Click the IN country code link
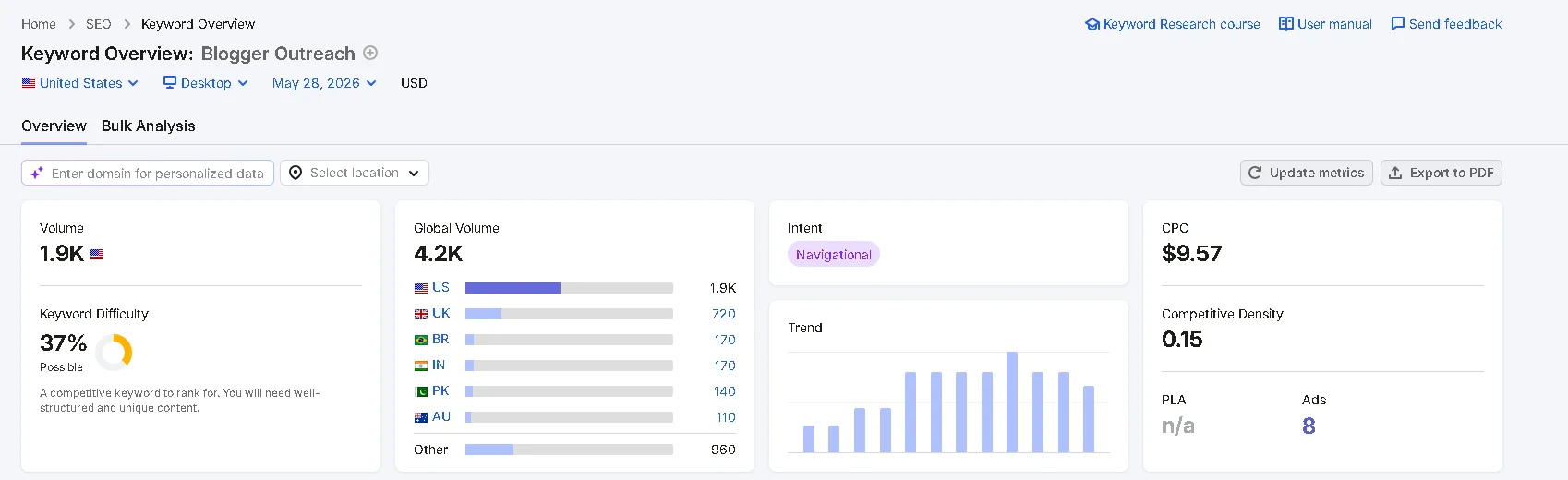The image size is (1568, 480). point(439,365)
